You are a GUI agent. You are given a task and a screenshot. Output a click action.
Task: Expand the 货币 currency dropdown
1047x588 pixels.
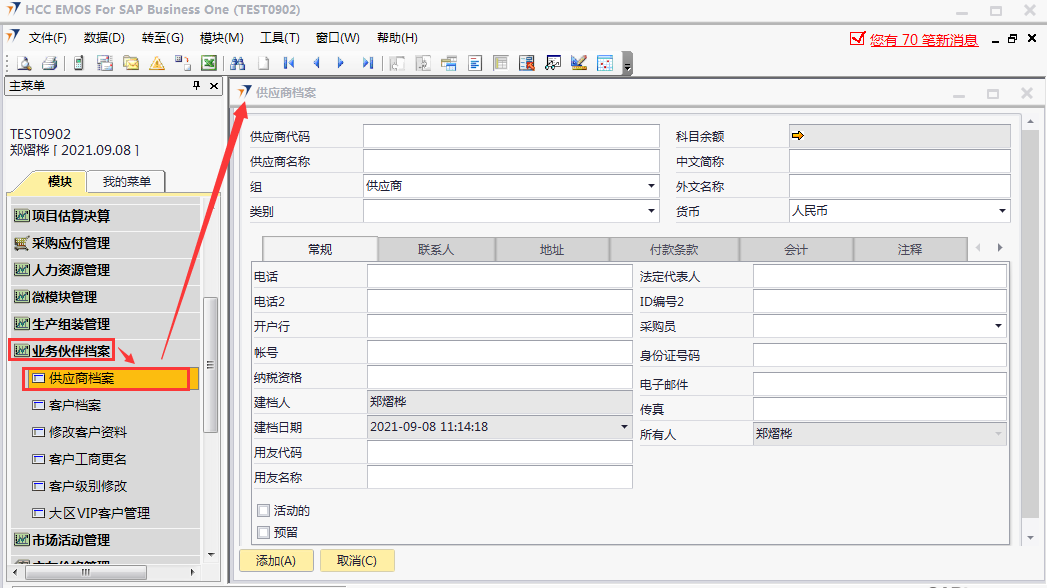(x=1002, y=211)
